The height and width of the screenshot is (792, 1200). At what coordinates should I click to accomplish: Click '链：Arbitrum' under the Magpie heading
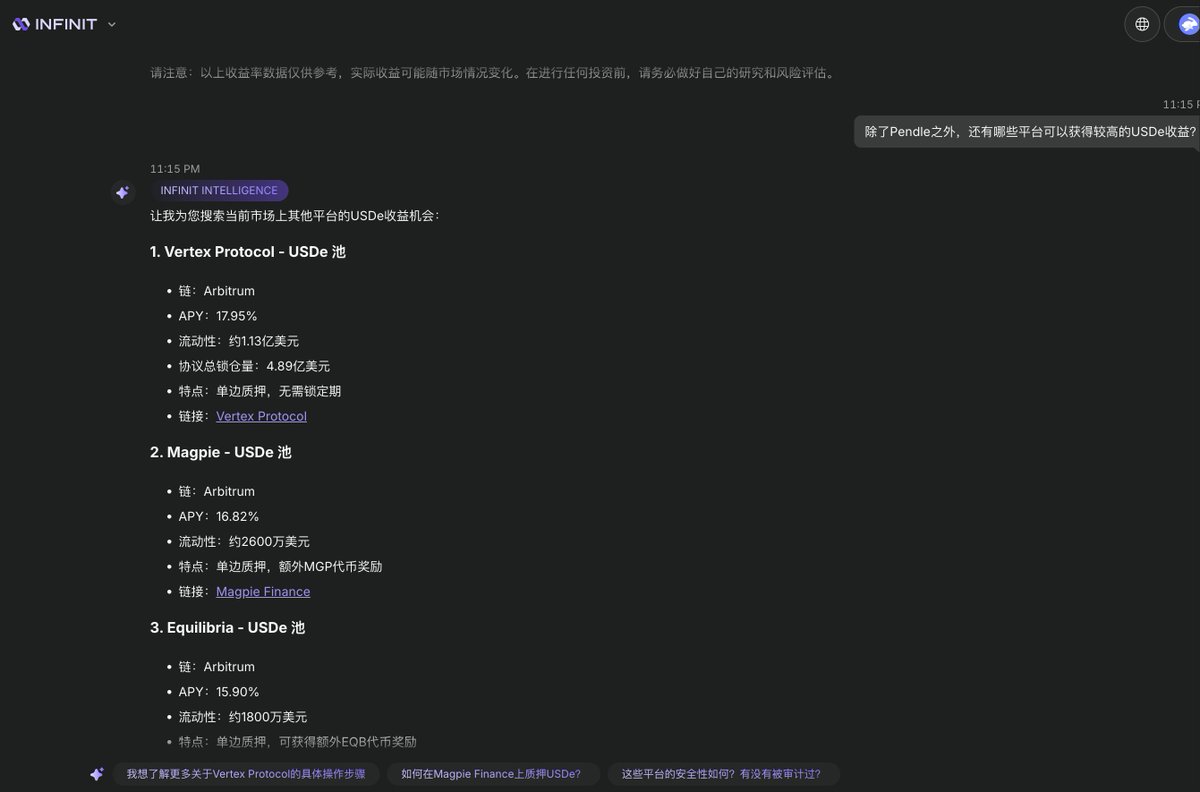pyautogui.click(x=217, y=492)
